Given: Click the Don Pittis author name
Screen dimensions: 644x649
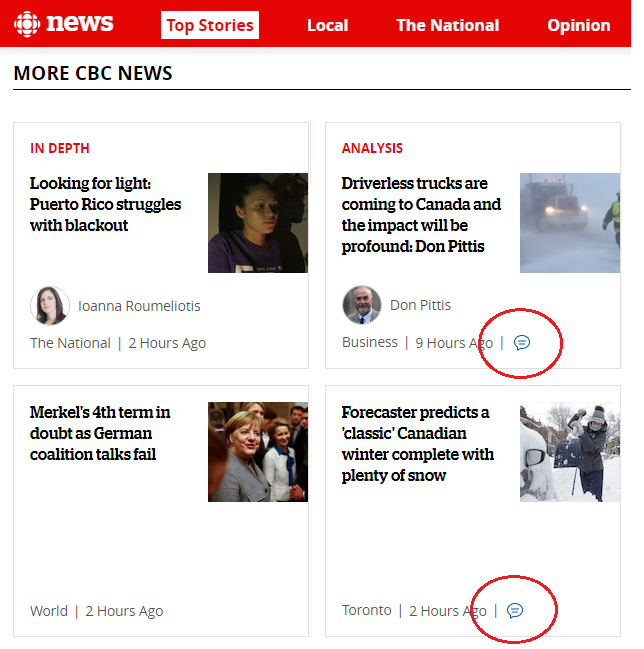Looking at the screenshot, I should 420,305.
